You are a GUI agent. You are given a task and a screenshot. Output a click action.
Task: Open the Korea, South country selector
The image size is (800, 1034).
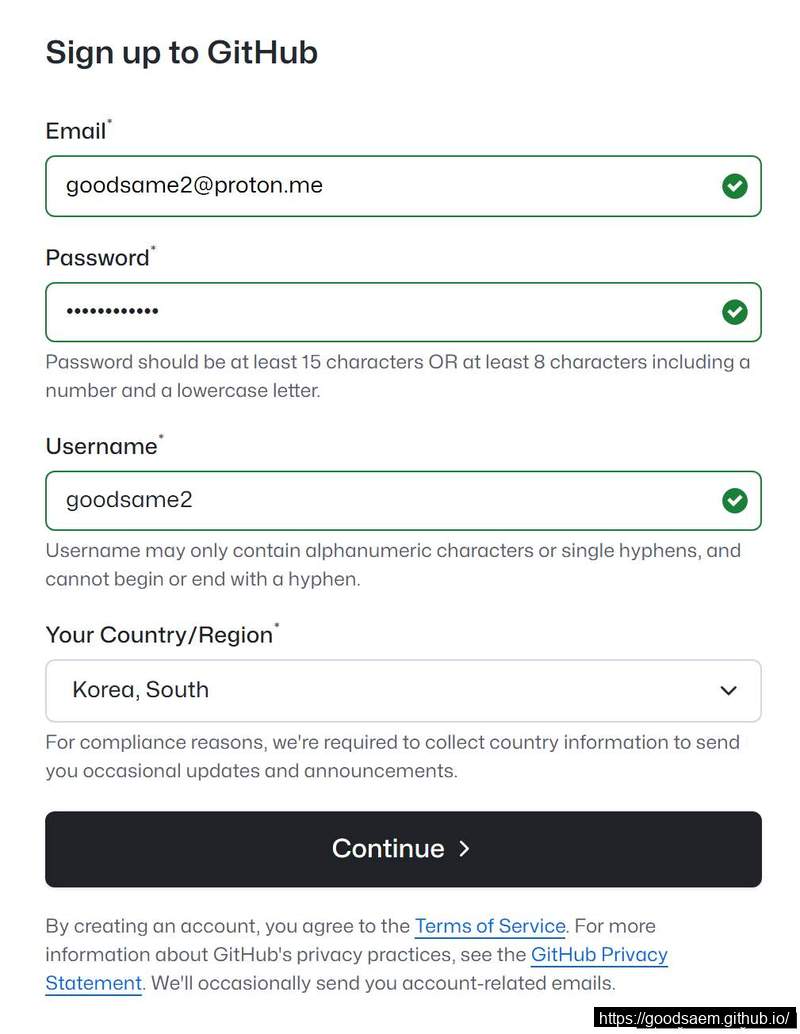tap(403, 690)
